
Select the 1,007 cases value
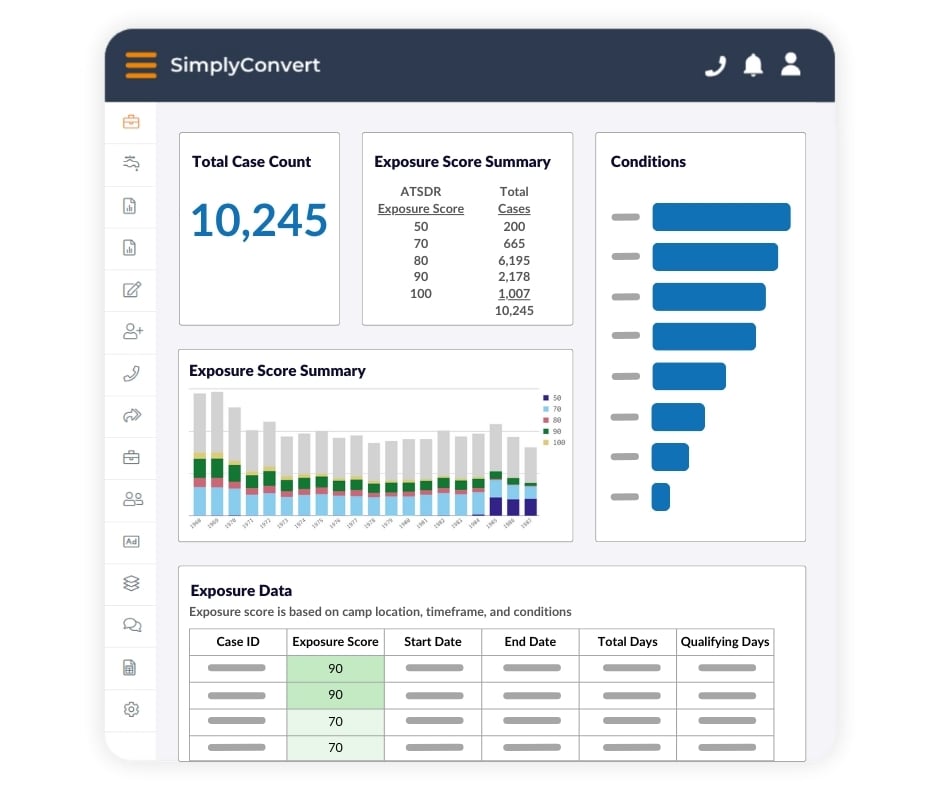[514, 293]
